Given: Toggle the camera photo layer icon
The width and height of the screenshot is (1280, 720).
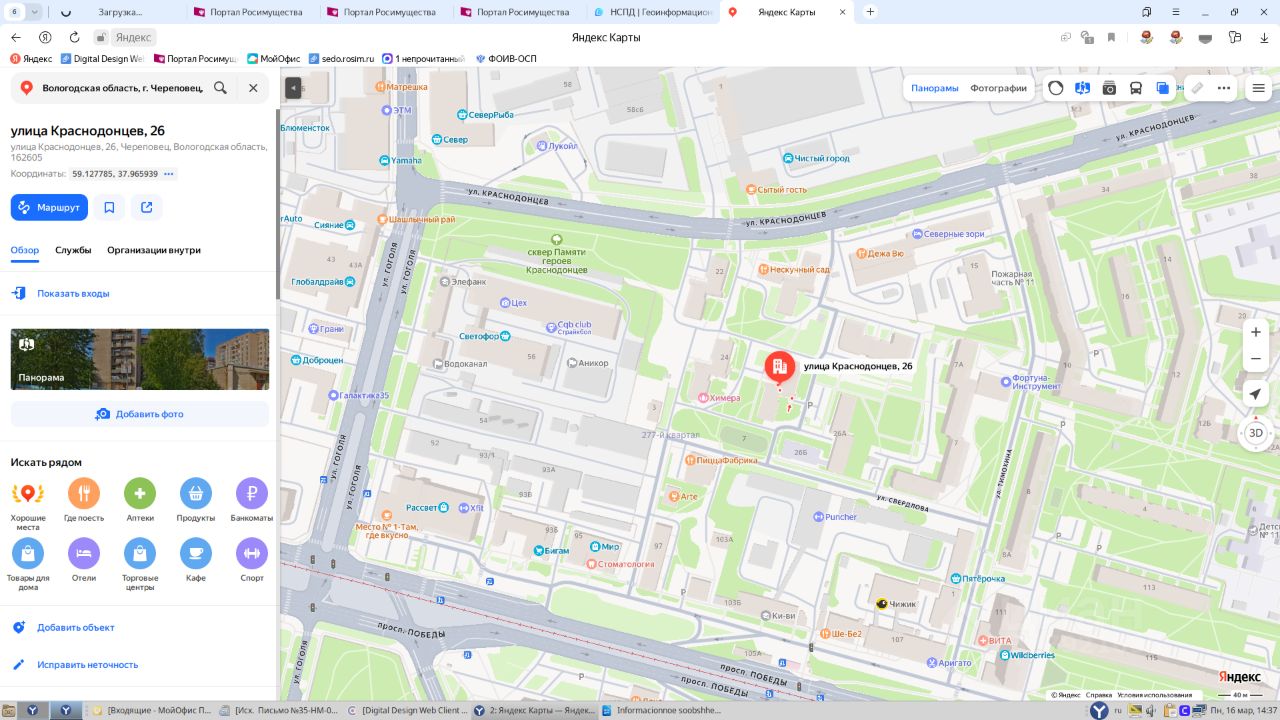Looking at the screenshot, I should click(1109, 88).
